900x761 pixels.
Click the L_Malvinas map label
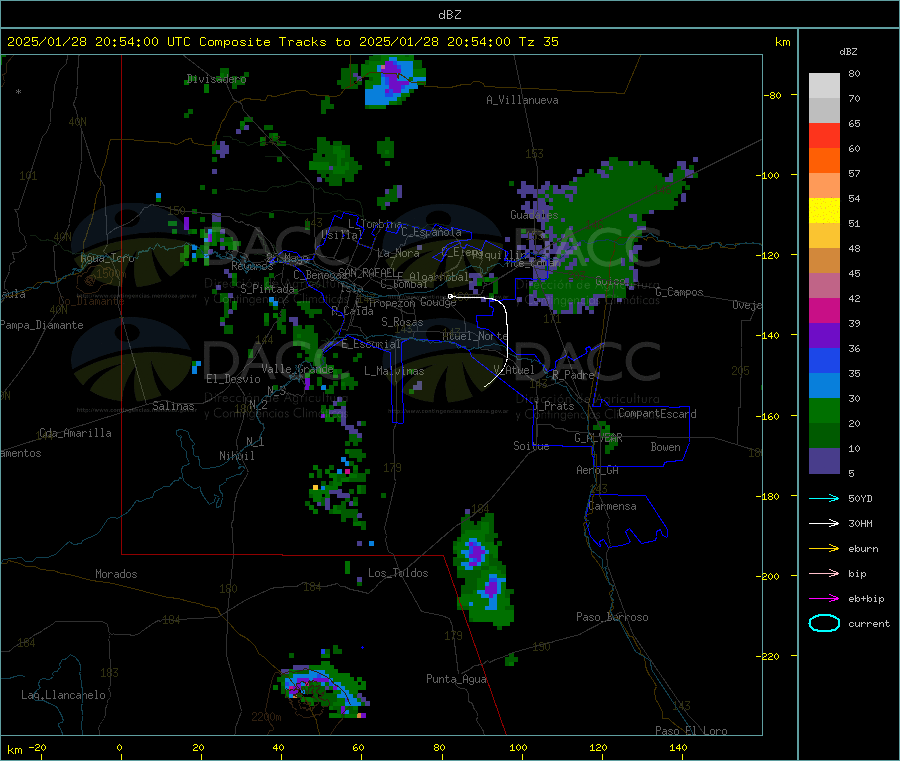pyautogui.click(x=394, y=371)
